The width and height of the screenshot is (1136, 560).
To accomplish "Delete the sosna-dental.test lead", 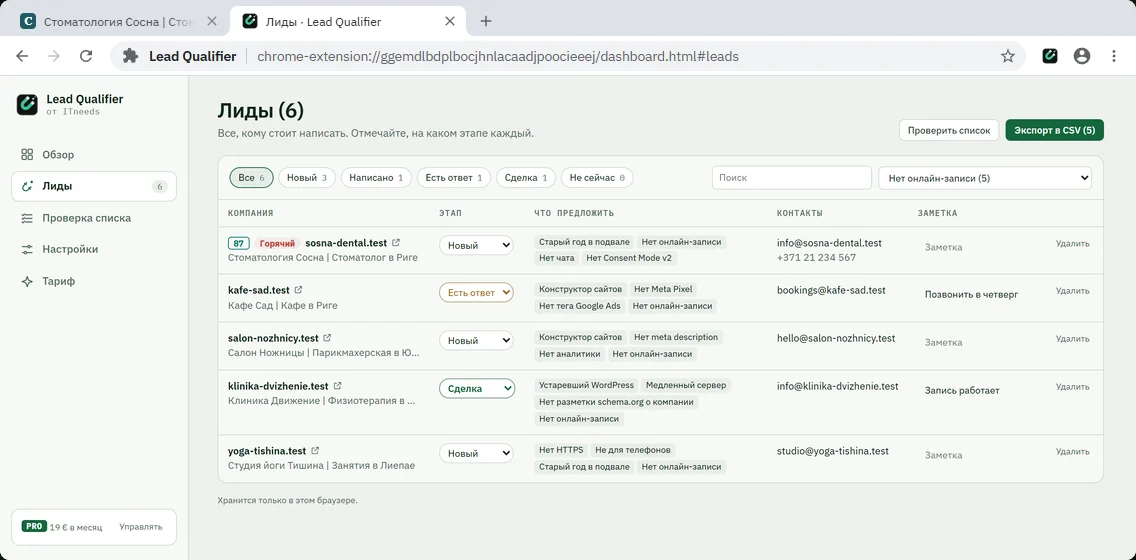I will coord(1072,243).
